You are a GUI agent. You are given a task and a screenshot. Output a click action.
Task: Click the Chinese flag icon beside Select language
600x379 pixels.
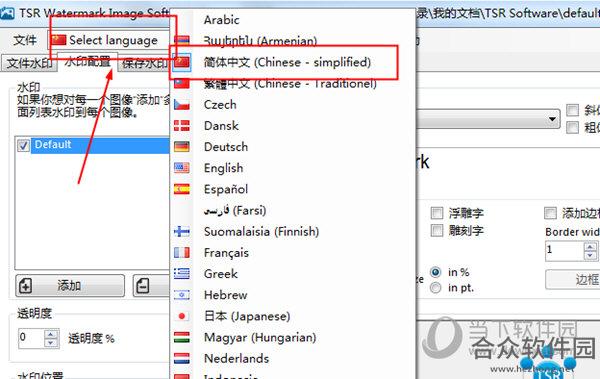point(59,40)
